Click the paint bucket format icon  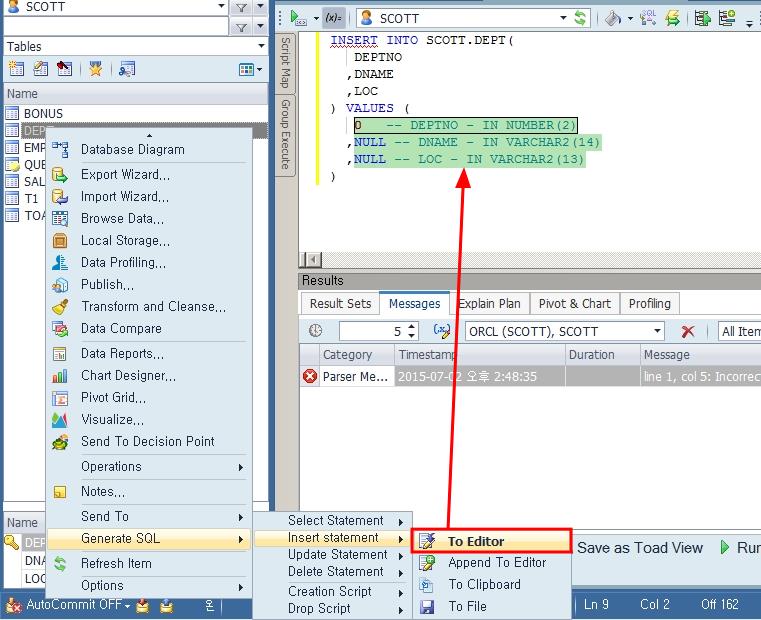click(x=612, y=18)
